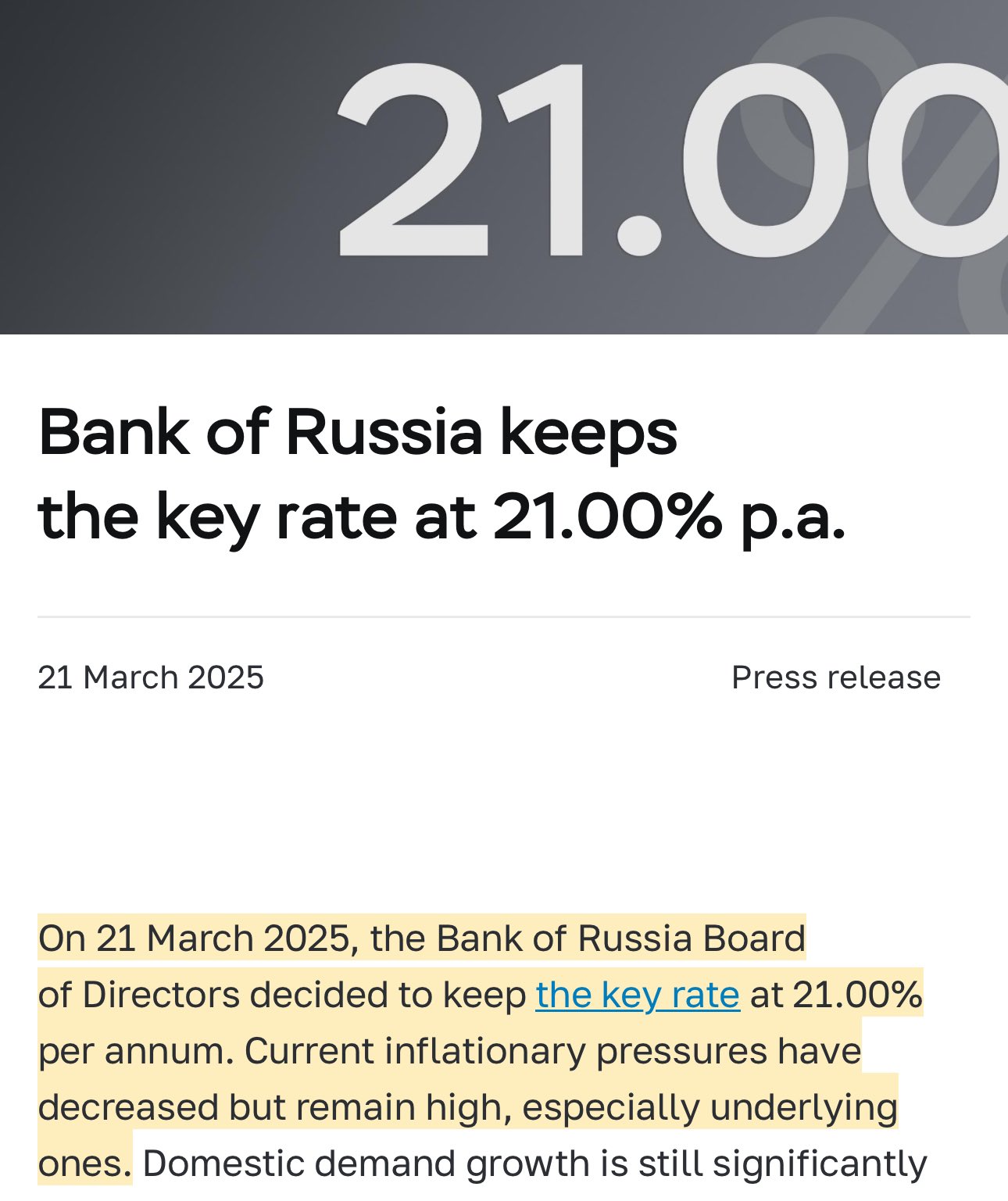Screen dimensions: 1008x1201
Task: Click the words "especially underlying"
Action: pyautogui.click(x=710, y=1107)
